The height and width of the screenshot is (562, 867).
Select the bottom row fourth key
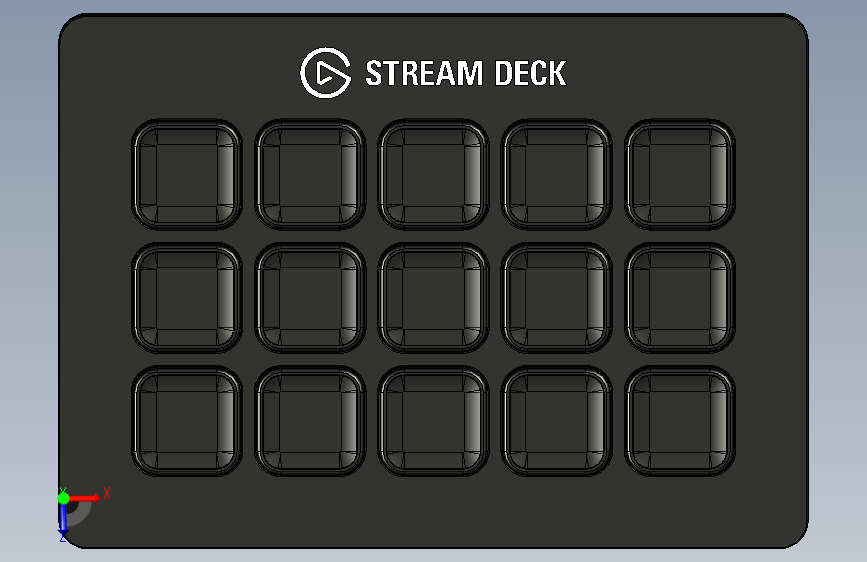(x=557, y=421)
